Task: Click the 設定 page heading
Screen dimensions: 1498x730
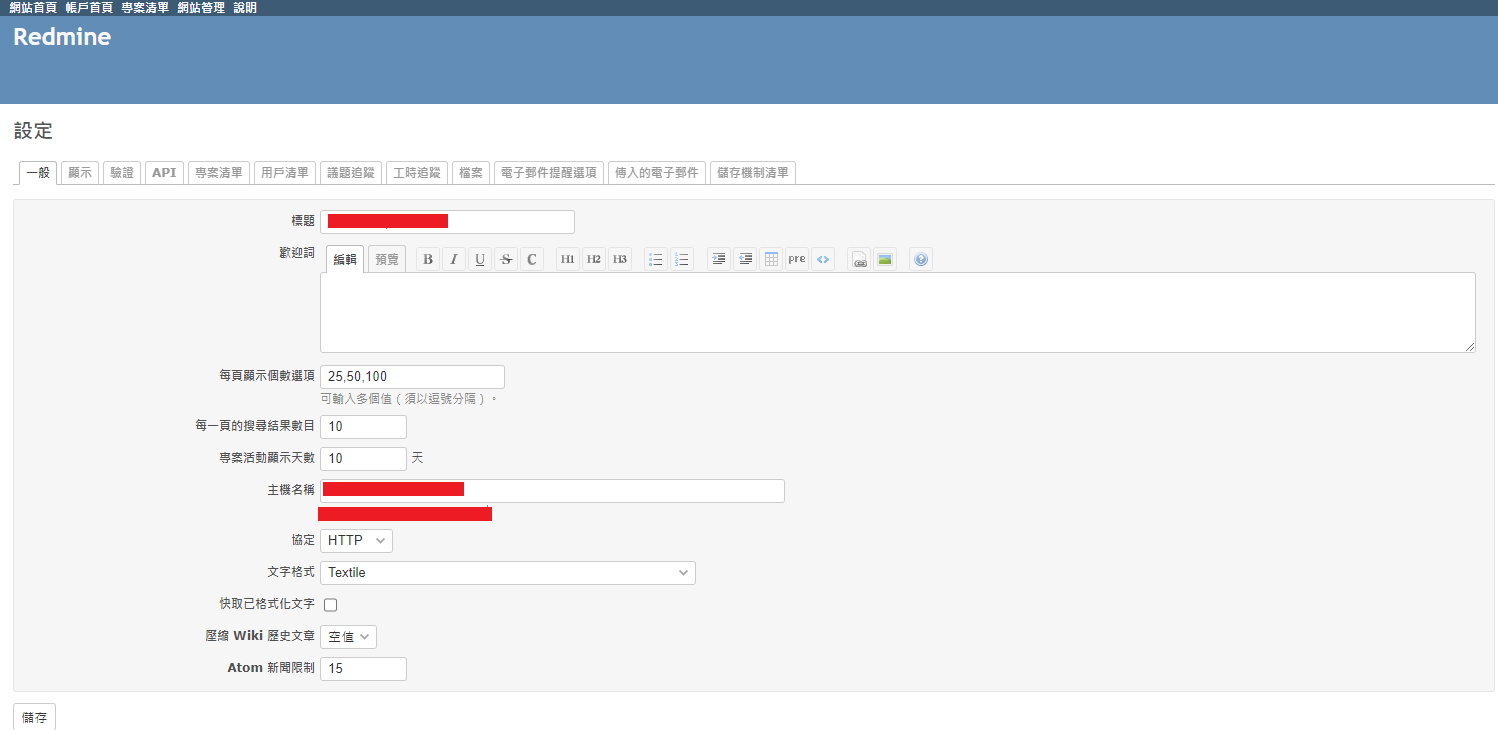Action: (33, 131)
